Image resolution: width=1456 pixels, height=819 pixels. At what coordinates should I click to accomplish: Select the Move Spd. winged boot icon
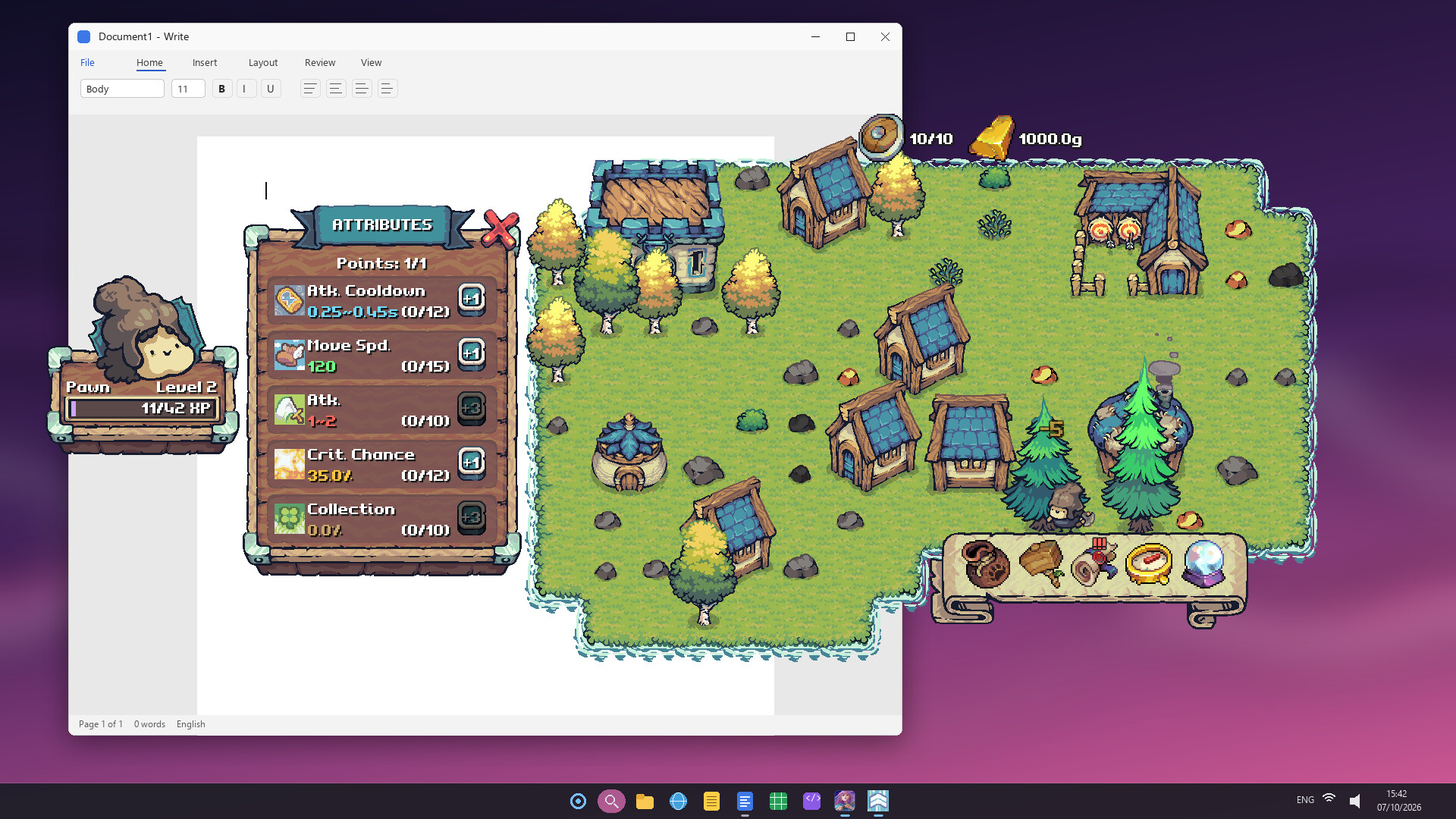click(x=289, y=355)
